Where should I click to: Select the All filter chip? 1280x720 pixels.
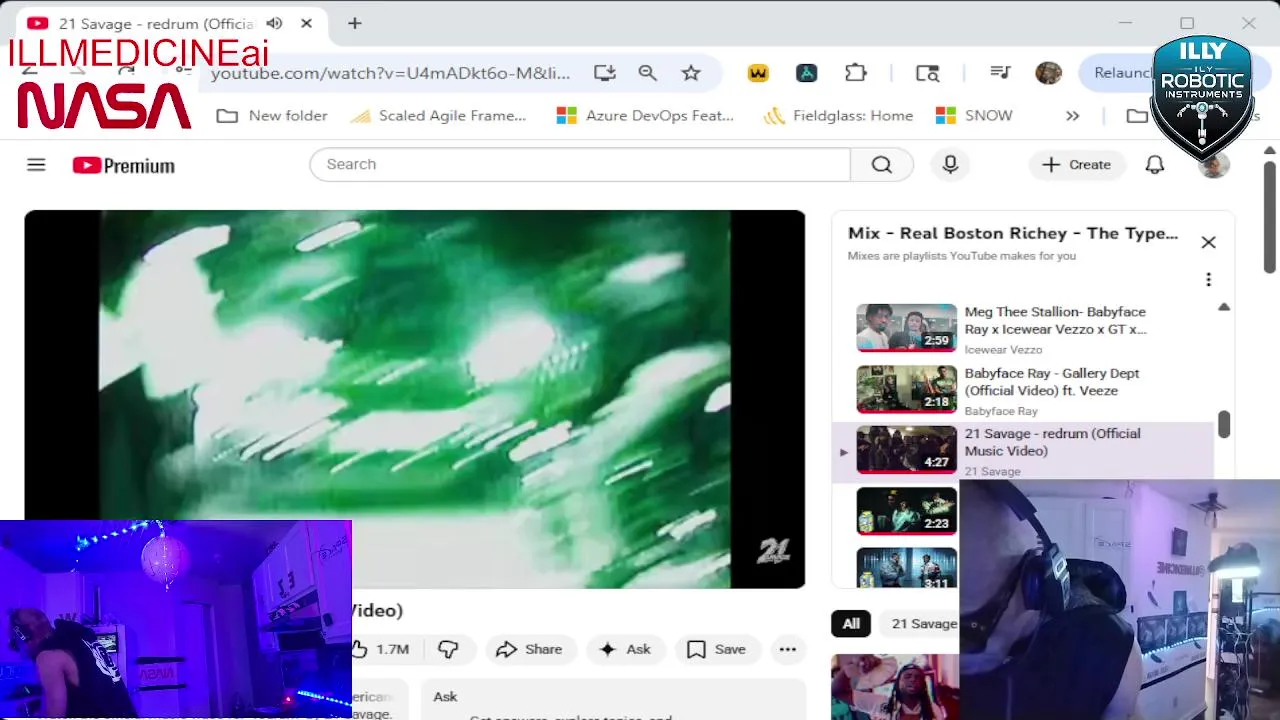click(850, 623)
